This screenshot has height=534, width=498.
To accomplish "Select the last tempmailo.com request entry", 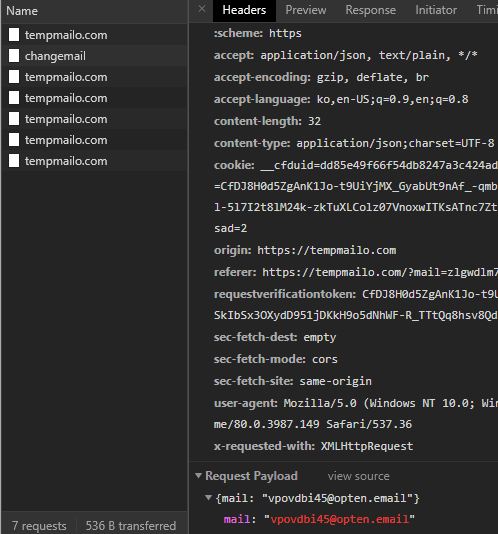I will pyautogui.click(x=94, y=161).
